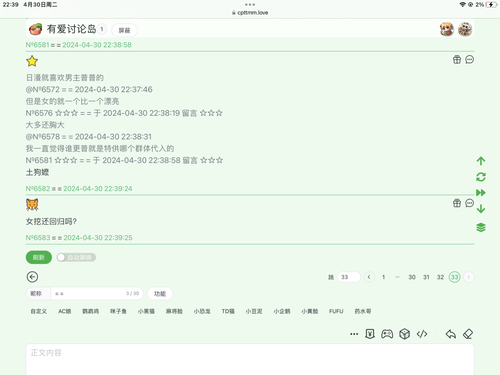Click the yellow star avatar on post №6581
The image size is (500, 375).
click(x=32, y=61)
